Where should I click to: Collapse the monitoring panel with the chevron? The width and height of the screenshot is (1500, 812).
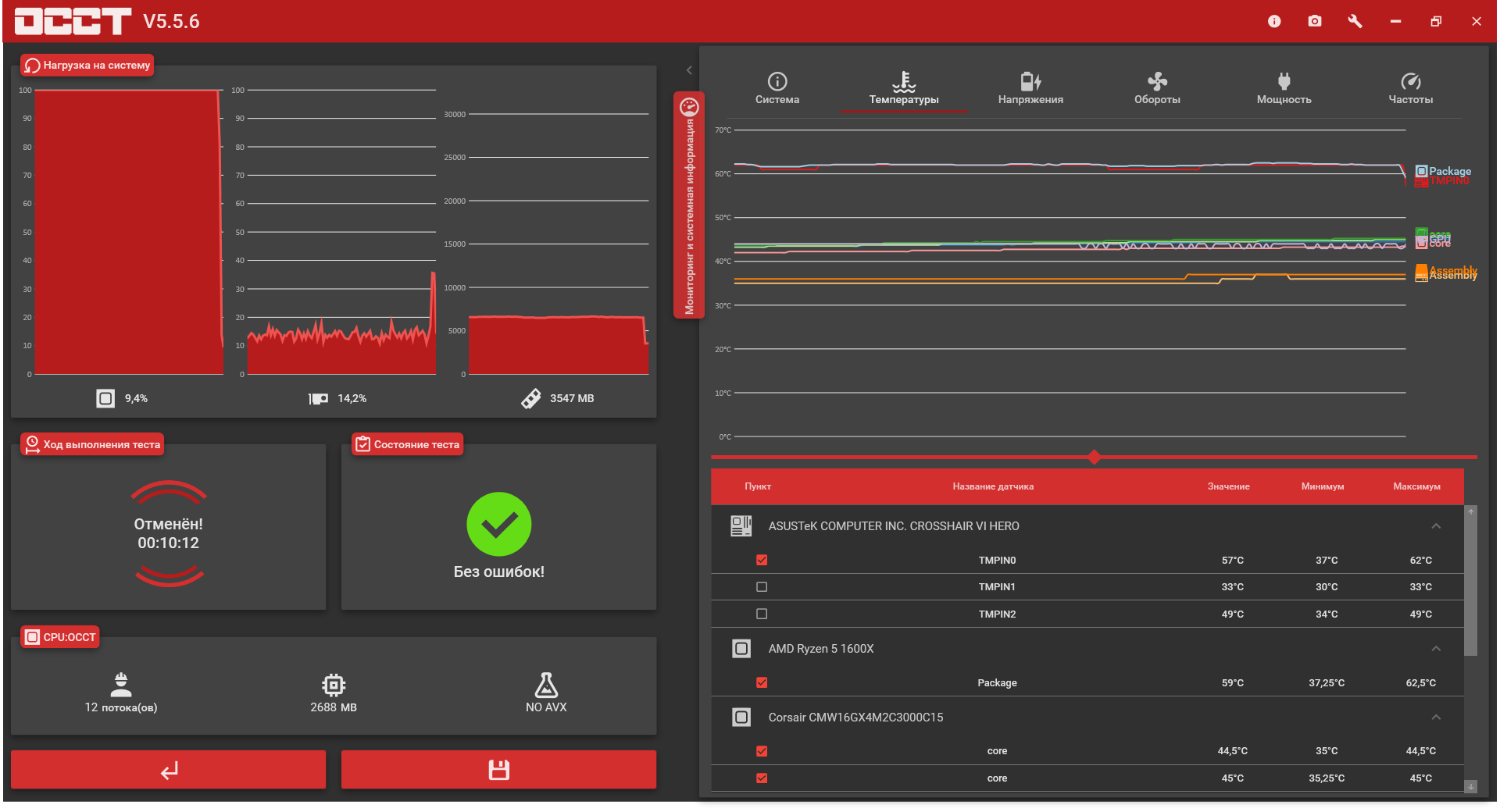click(689, 70)
